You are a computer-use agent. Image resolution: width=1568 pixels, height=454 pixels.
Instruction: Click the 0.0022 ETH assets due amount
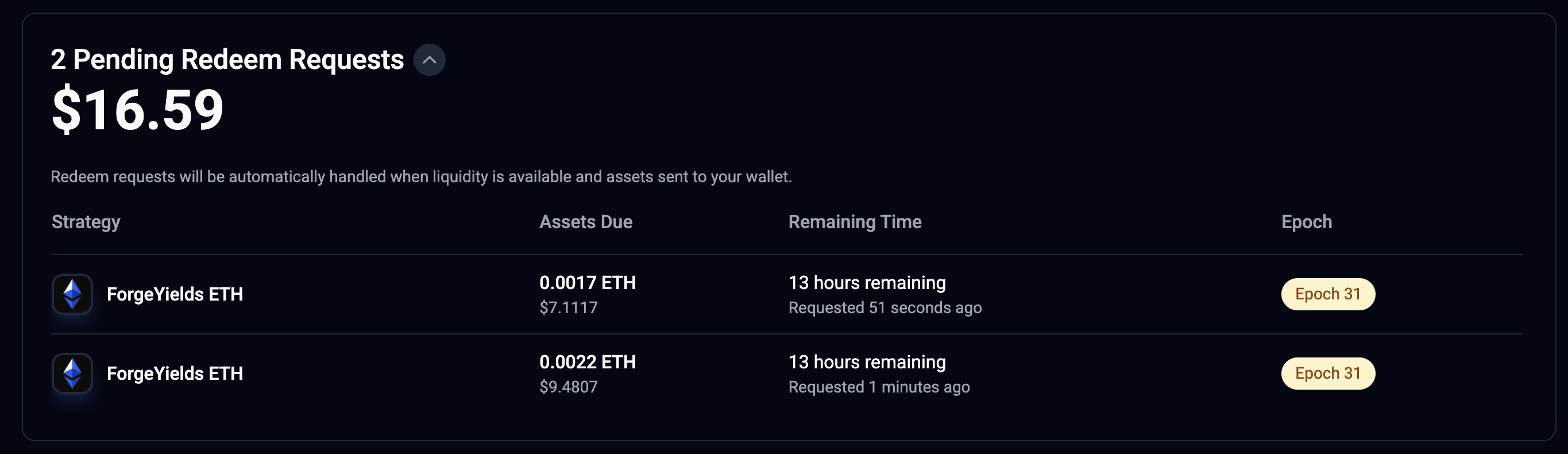point(588,362)
